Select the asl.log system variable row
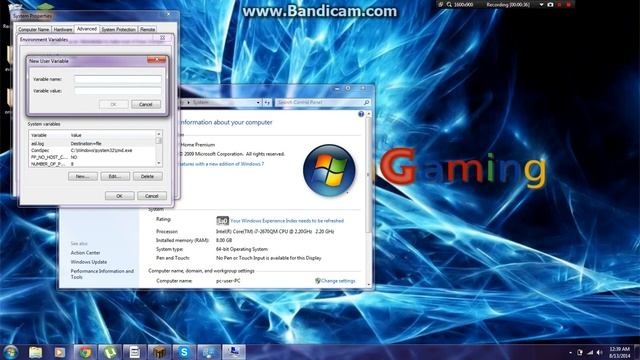The image size is (640, 360). (x=92, y=143)
